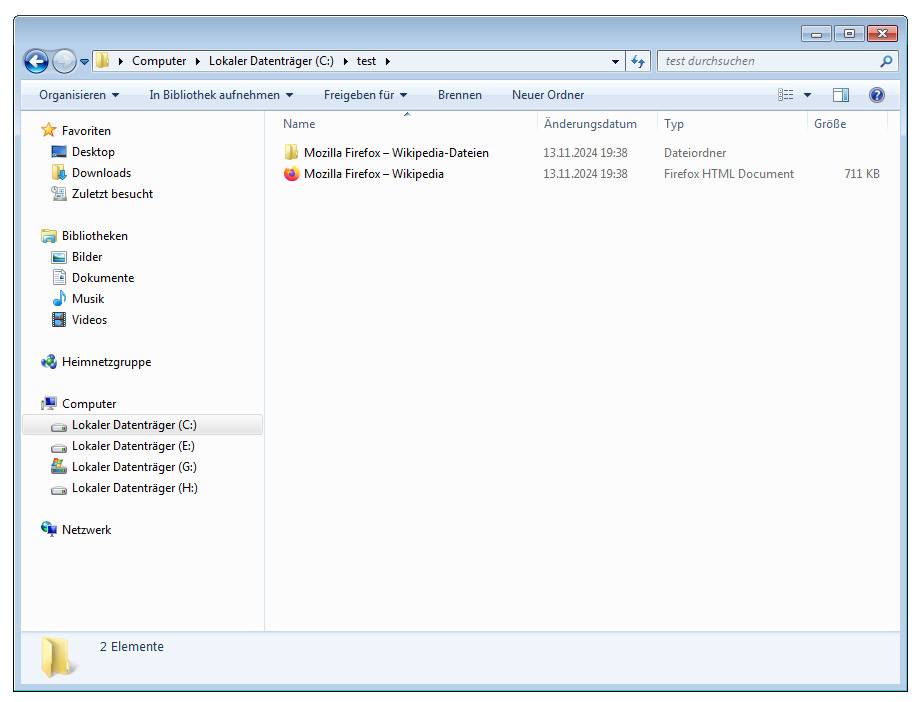Click the search magnifier icon
Viewport: 916px width, 702px height.
pos(886,61)
